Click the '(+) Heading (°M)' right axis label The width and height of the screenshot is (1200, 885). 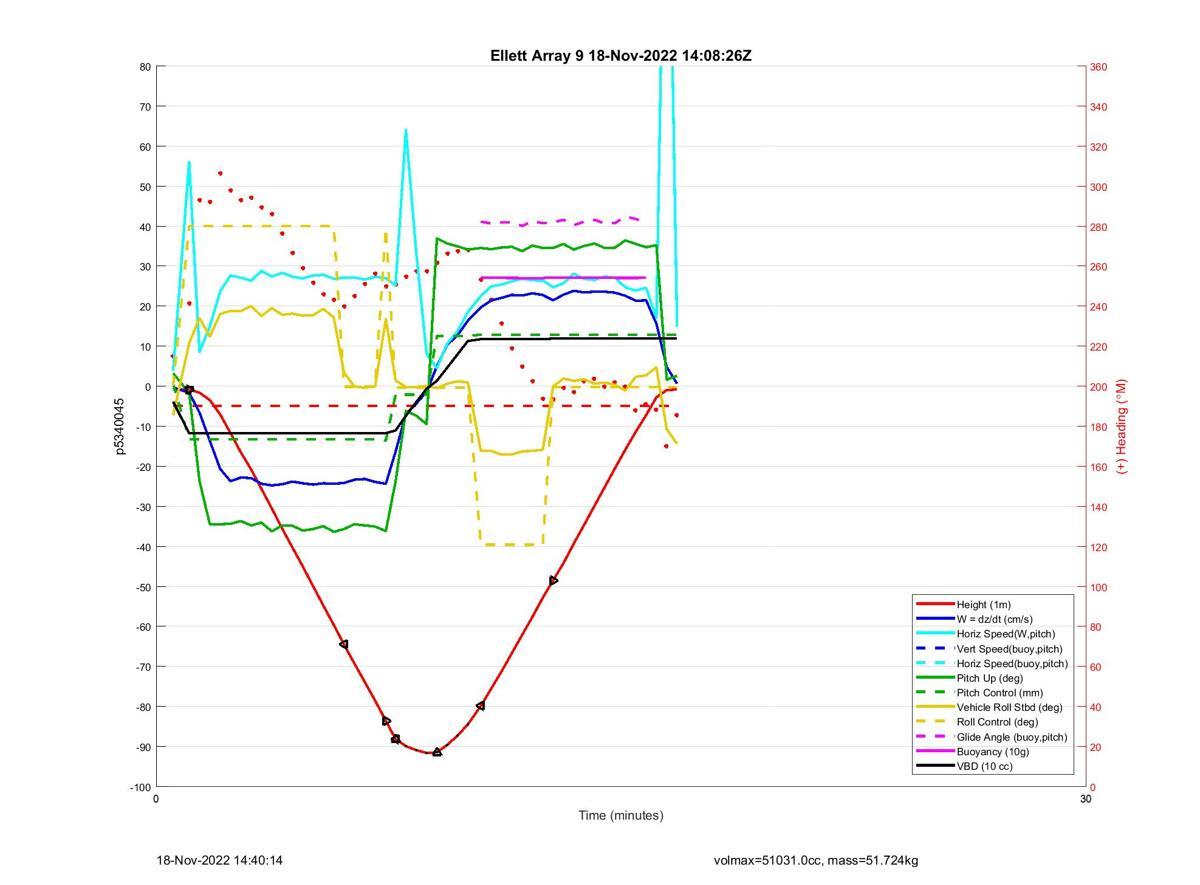pyautogui.click(x=1121, y=426)
